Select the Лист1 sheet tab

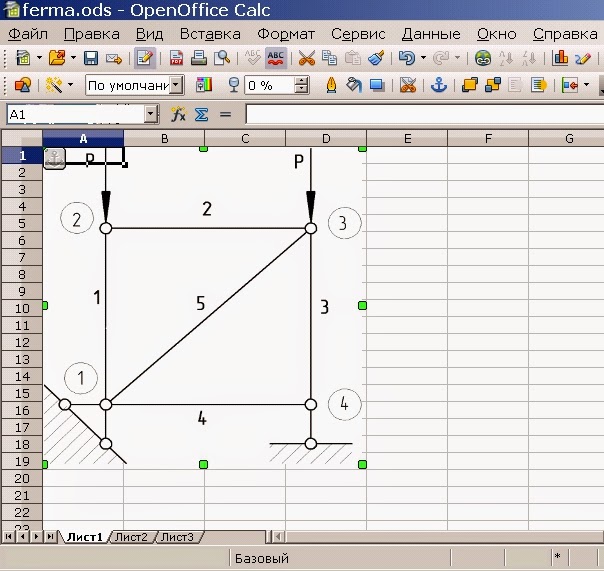pos(85,537)
